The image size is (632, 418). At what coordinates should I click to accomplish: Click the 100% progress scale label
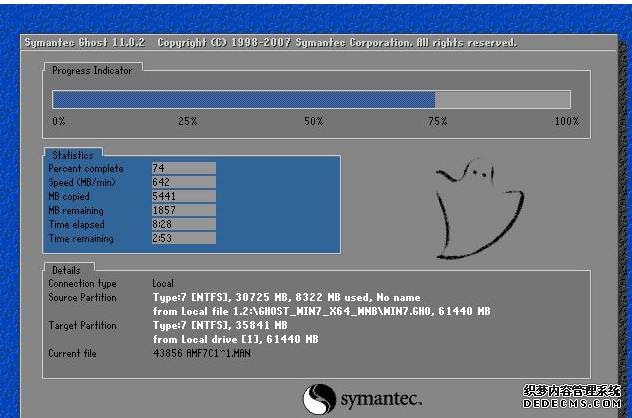click(x=567, y=121)
